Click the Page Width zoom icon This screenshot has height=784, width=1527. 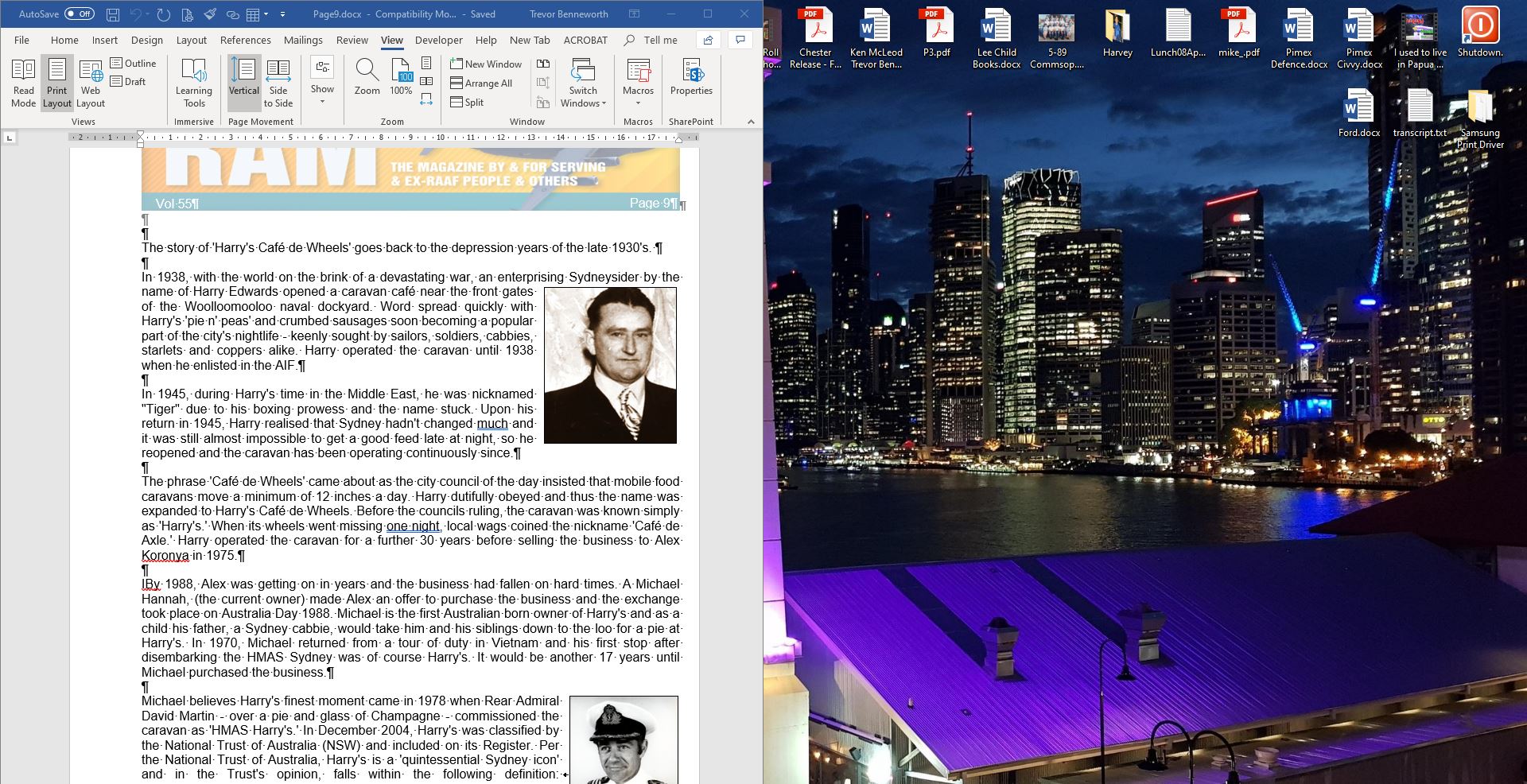point(427,99)
